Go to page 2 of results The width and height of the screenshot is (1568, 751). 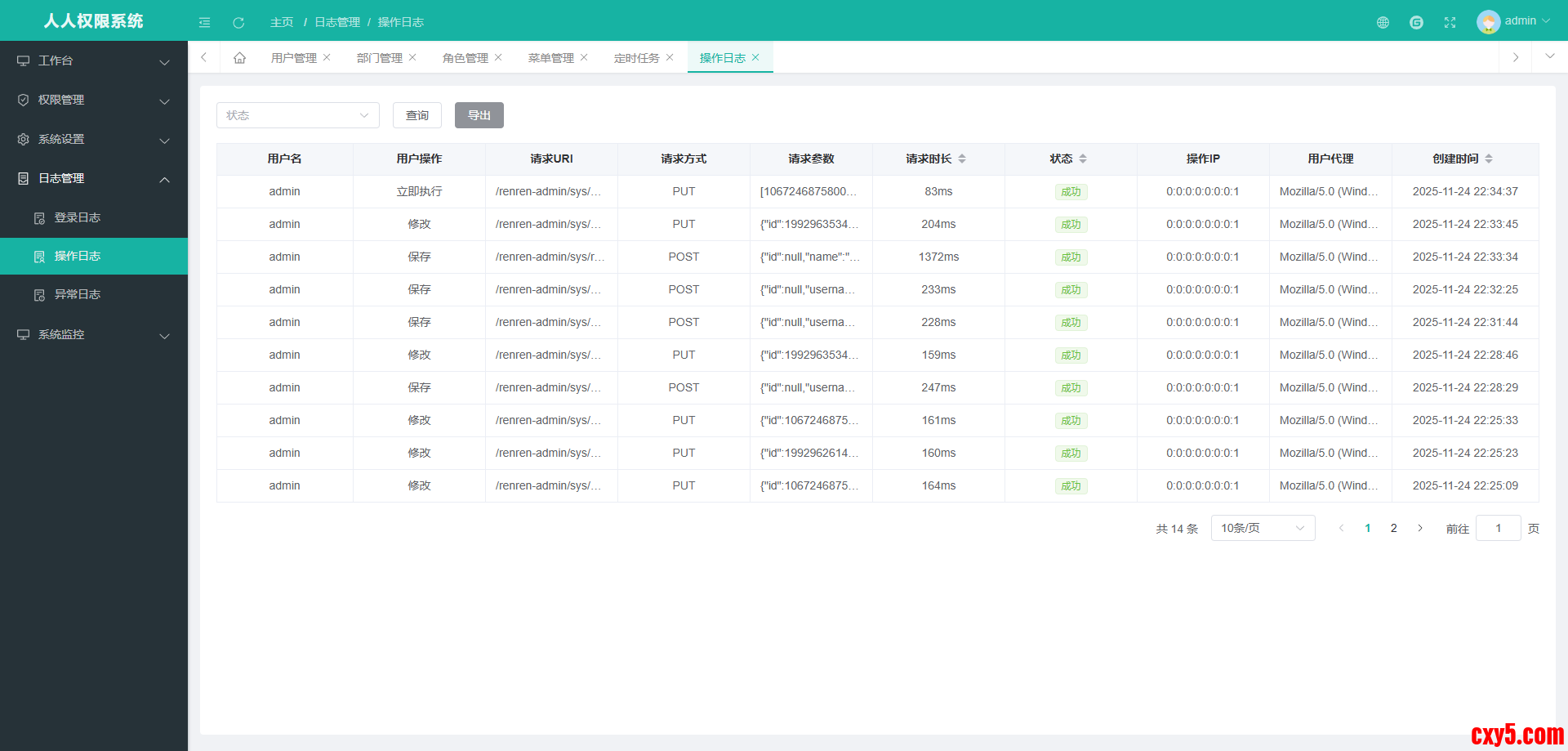coord(1393,528)
